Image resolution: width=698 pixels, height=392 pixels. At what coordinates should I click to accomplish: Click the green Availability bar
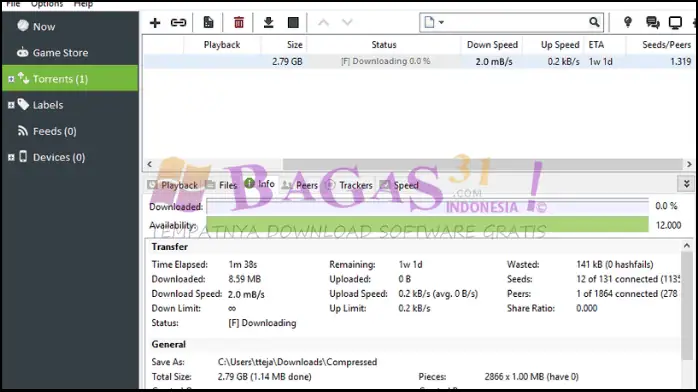pyautogui.click(x=427, y=224)
